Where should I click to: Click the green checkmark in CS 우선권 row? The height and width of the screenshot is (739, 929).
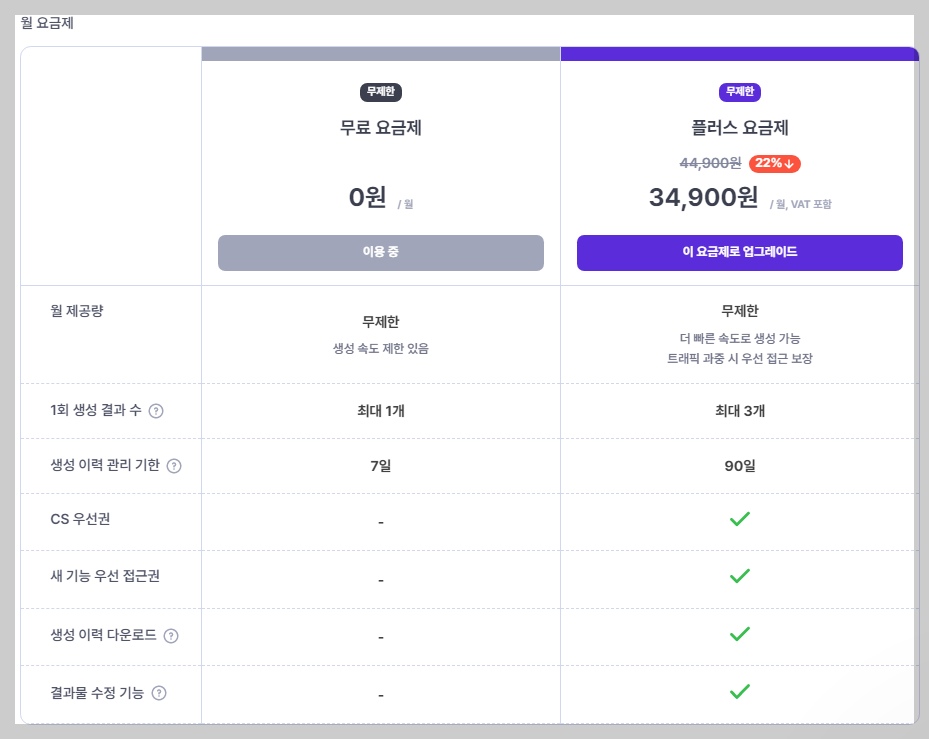(739, 519)
